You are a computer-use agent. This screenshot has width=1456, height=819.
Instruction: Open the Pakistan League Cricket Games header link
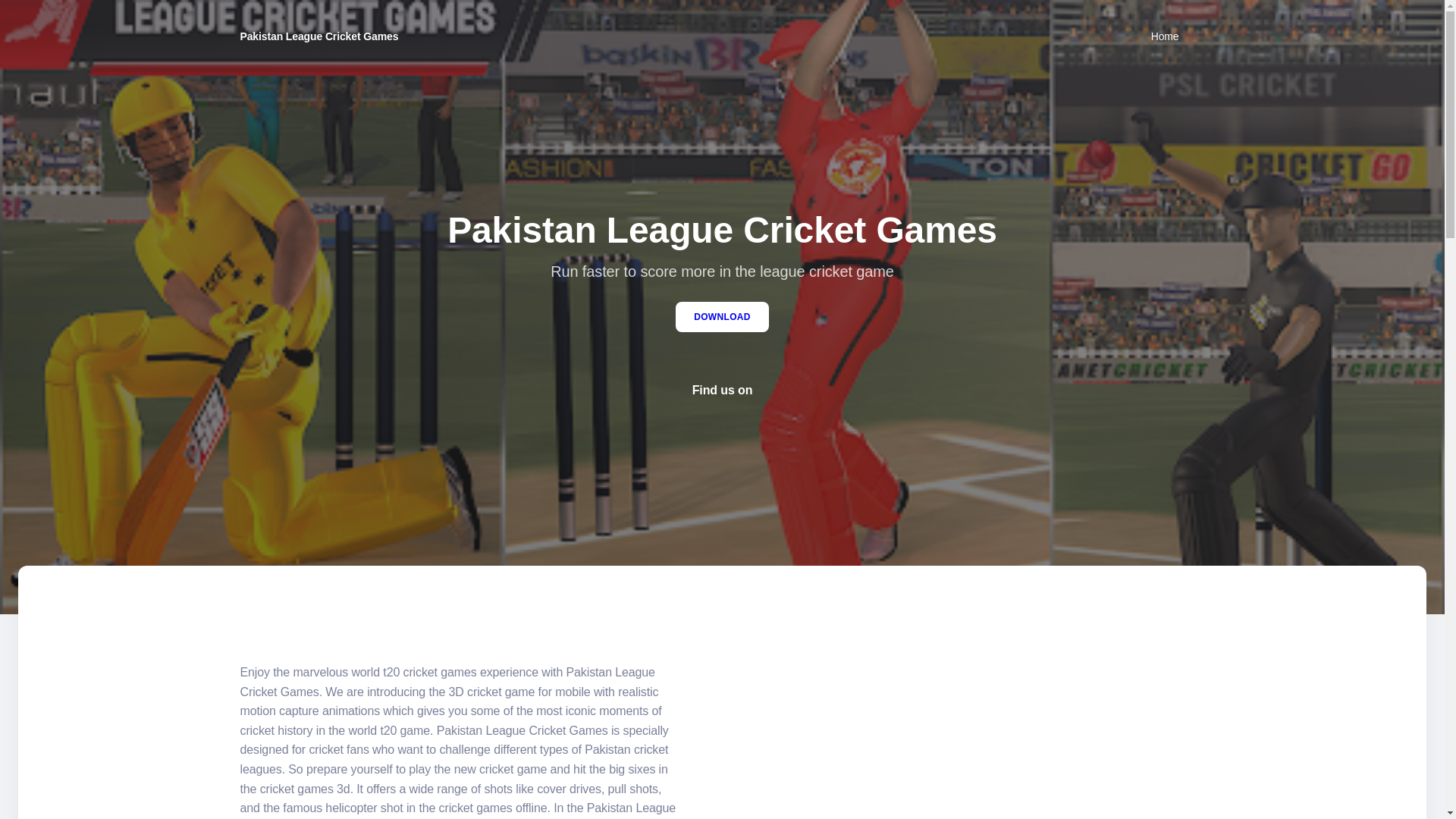tap(318, 36)
